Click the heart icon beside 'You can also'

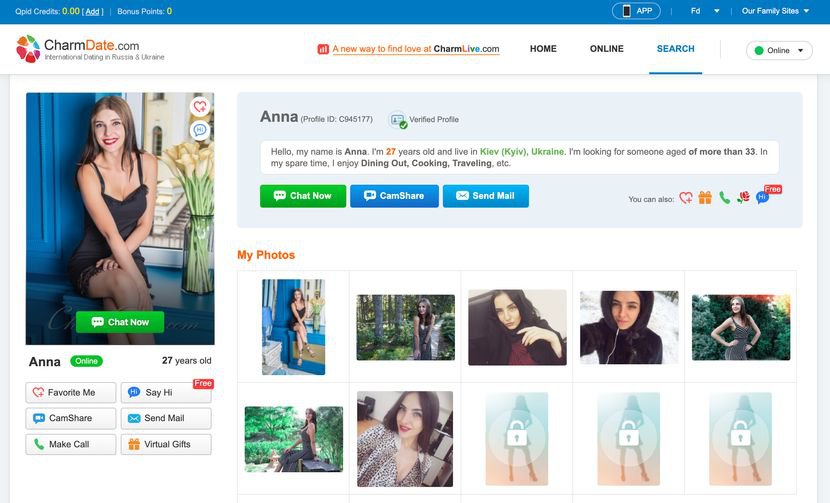coord(685,198)
